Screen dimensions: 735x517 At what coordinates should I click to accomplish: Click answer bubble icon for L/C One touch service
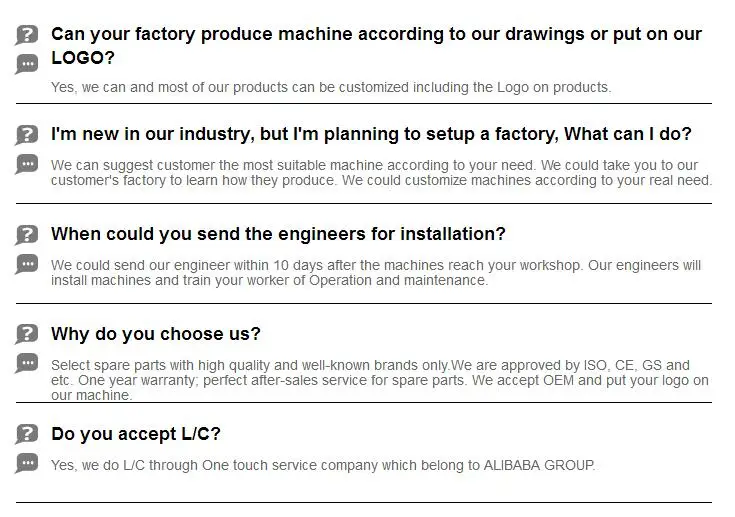pos(27,464)
